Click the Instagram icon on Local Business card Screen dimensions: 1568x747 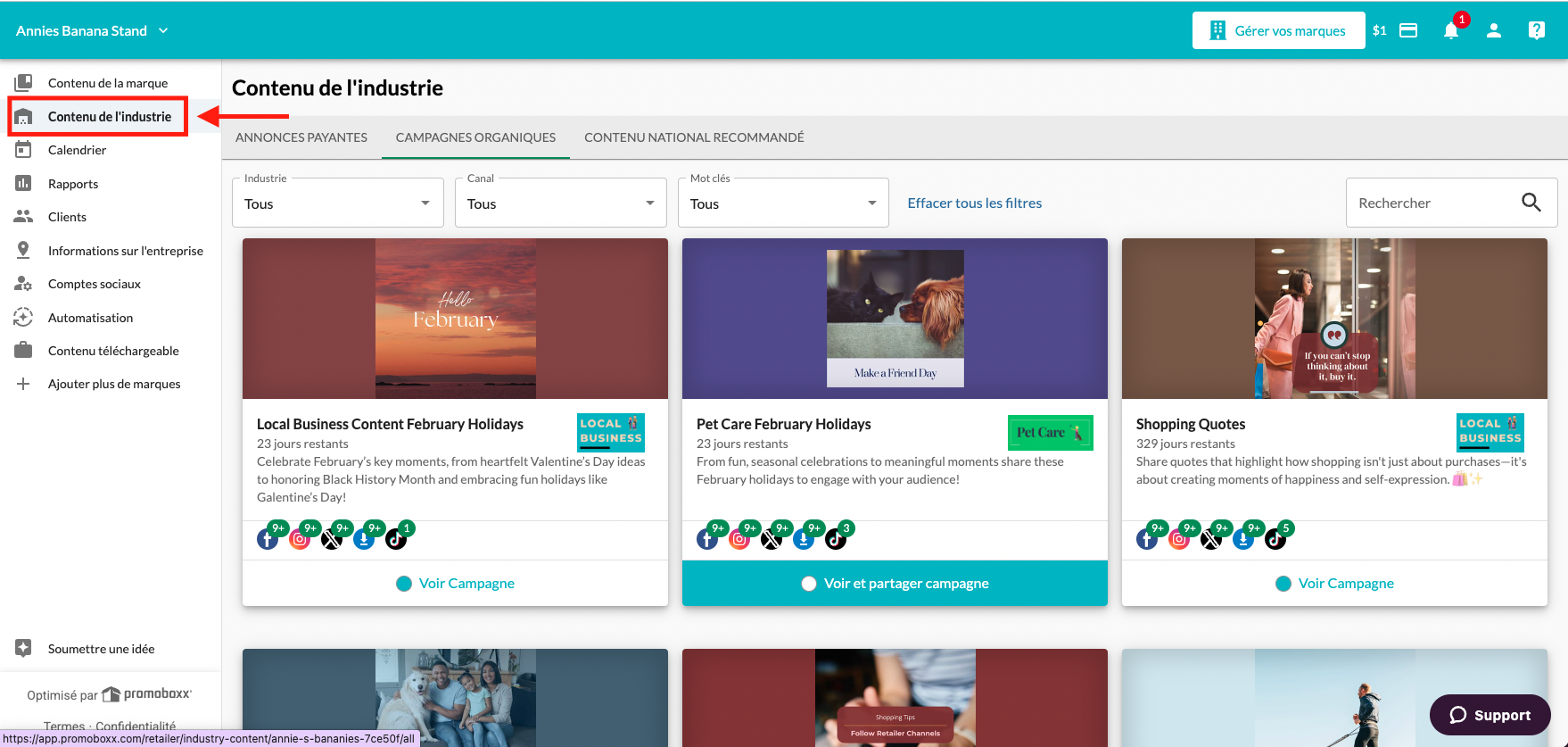coord(300,539)
